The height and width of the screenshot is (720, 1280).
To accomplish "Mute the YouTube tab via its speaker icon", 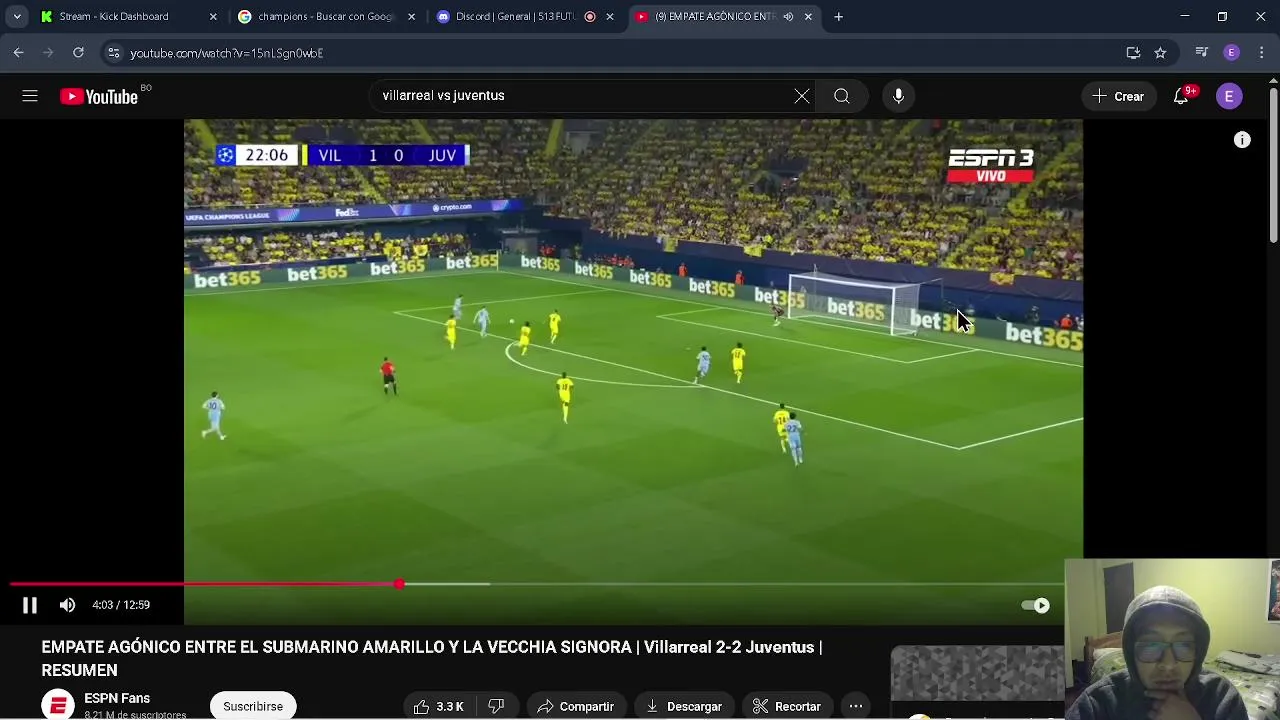I will tap(788, 16).
